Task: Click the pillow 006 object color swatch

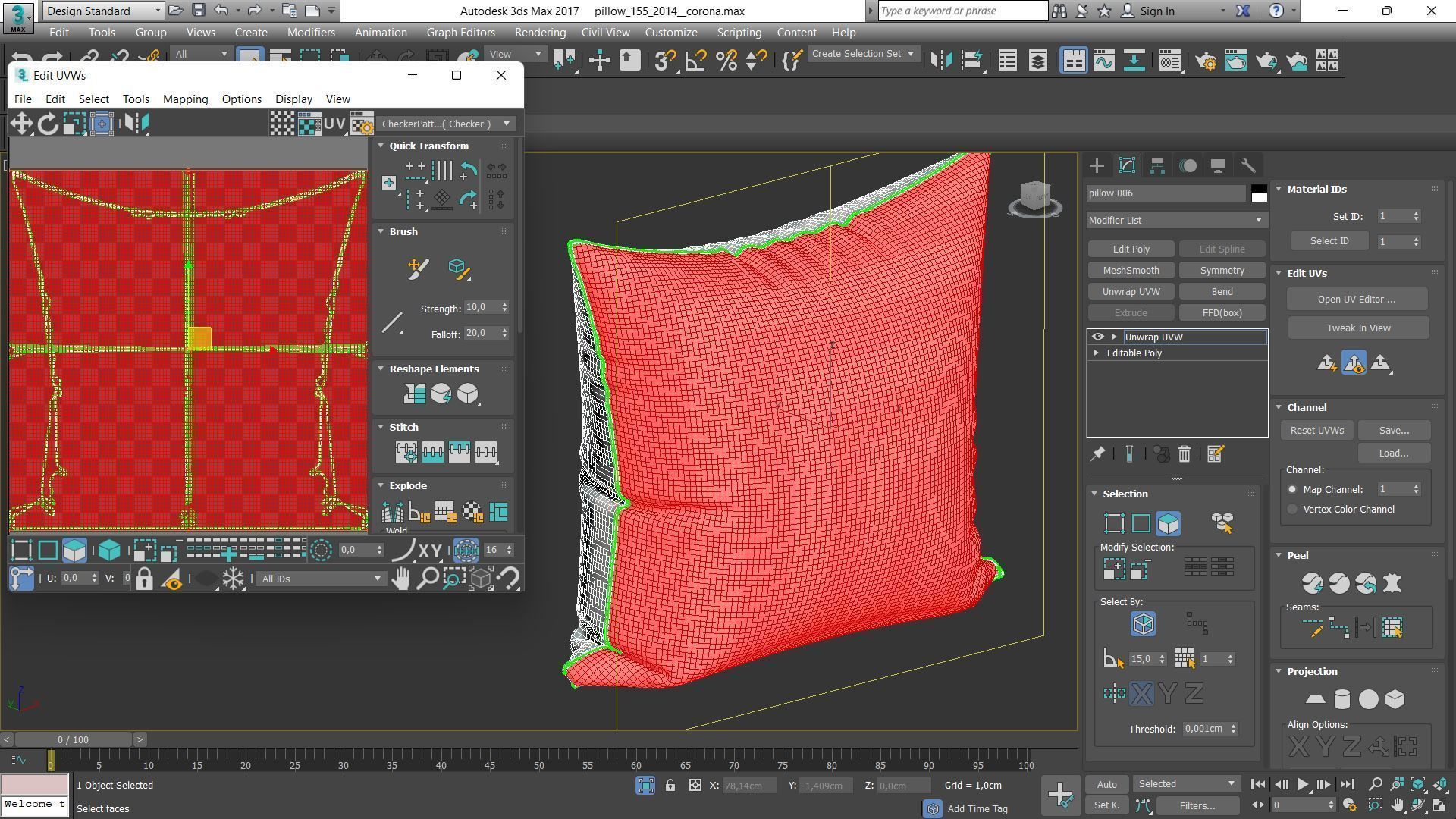Action: [x=1259, y=193]
